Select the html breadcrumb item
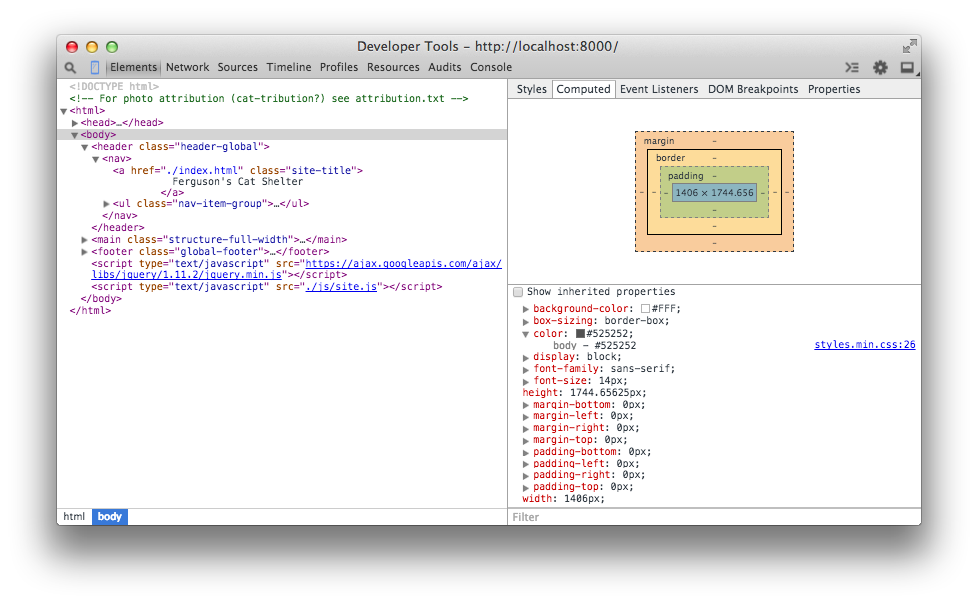978x604 pixels. click(75, 517)
